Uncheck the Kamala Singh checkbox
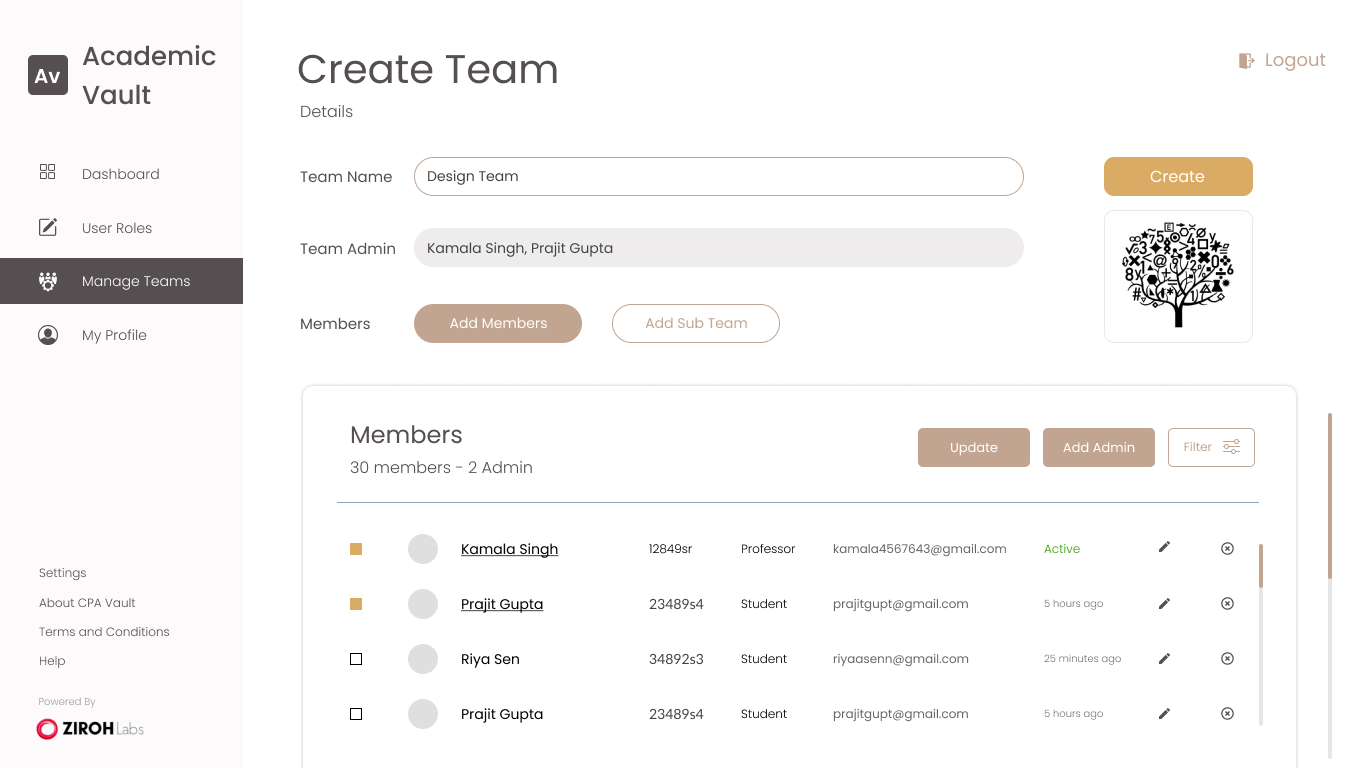This screenshot has width=1366, height=768. [356, 549]
